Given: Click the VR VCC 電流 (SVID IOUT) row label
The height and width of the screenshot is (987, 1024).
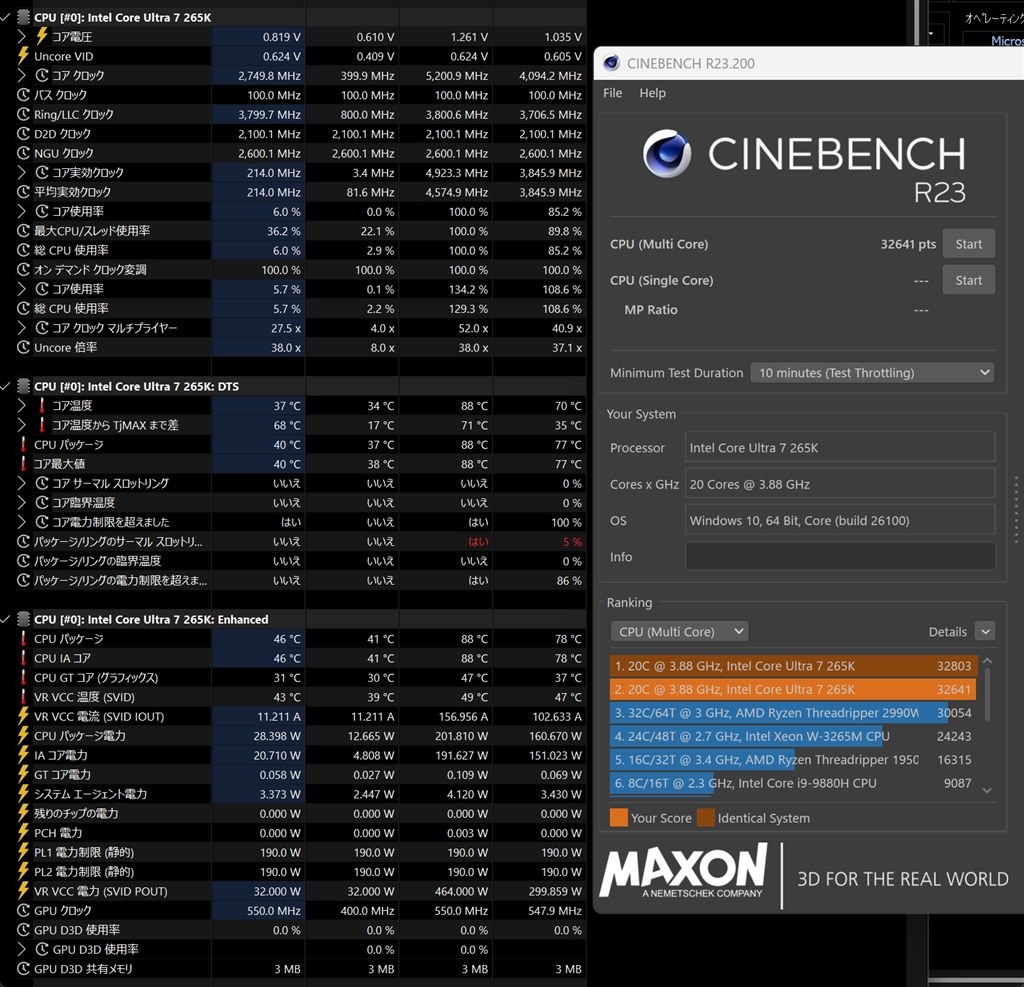Looking at the screenshot, I should pyautogui.click(x=99, y=716).
